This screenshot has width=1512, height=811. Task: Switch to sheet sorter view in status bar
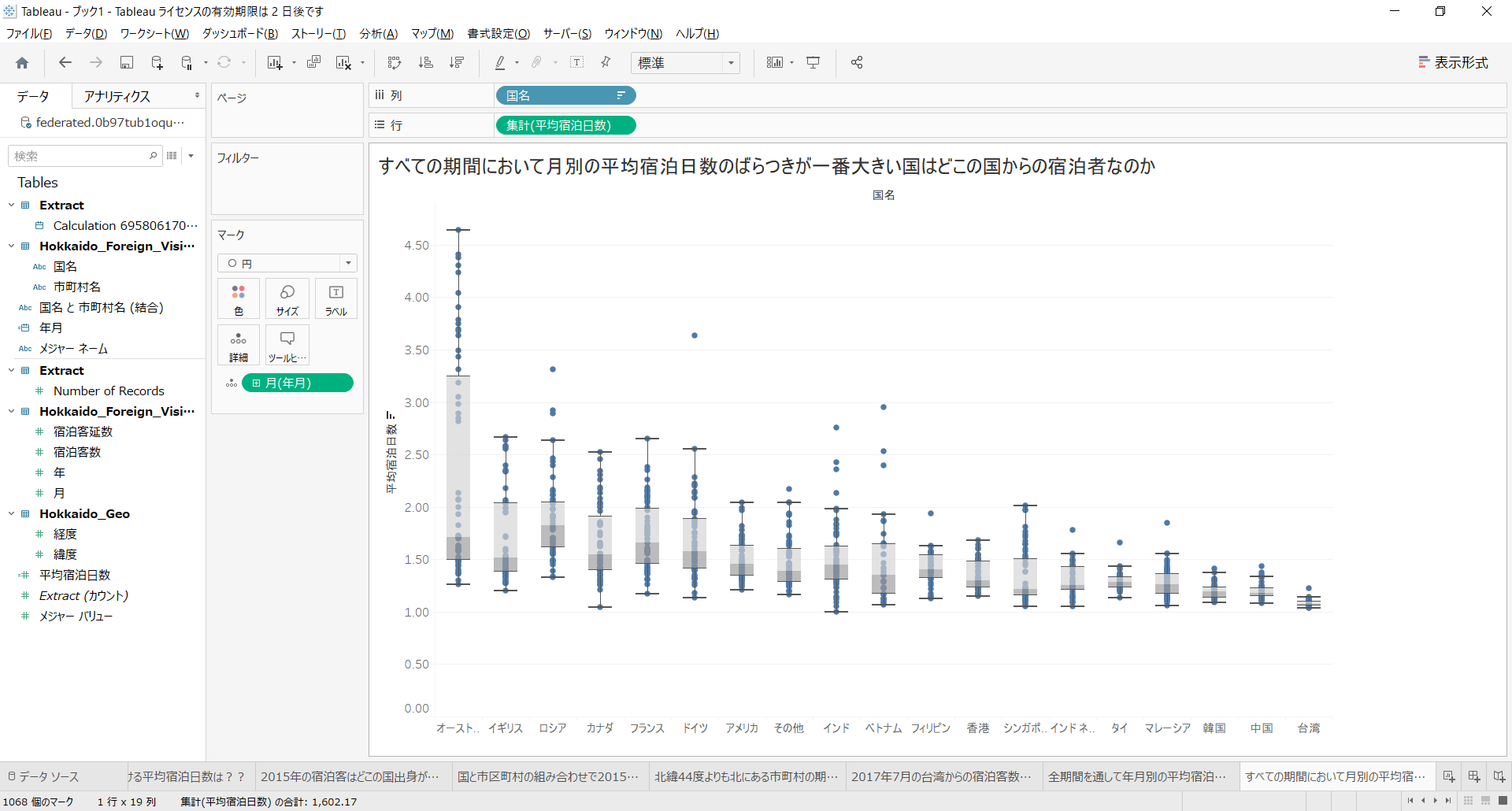[1468, 801]
